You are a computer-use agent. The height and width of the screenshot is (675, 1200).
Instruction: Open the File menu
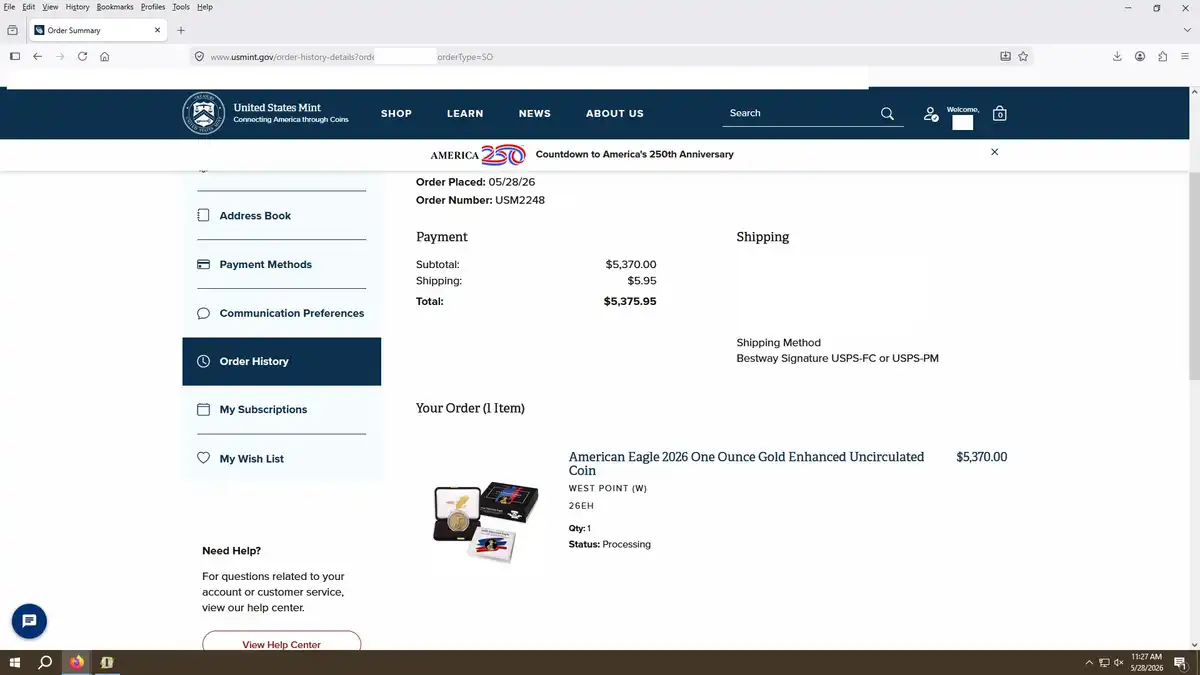[x=9, y=7]
